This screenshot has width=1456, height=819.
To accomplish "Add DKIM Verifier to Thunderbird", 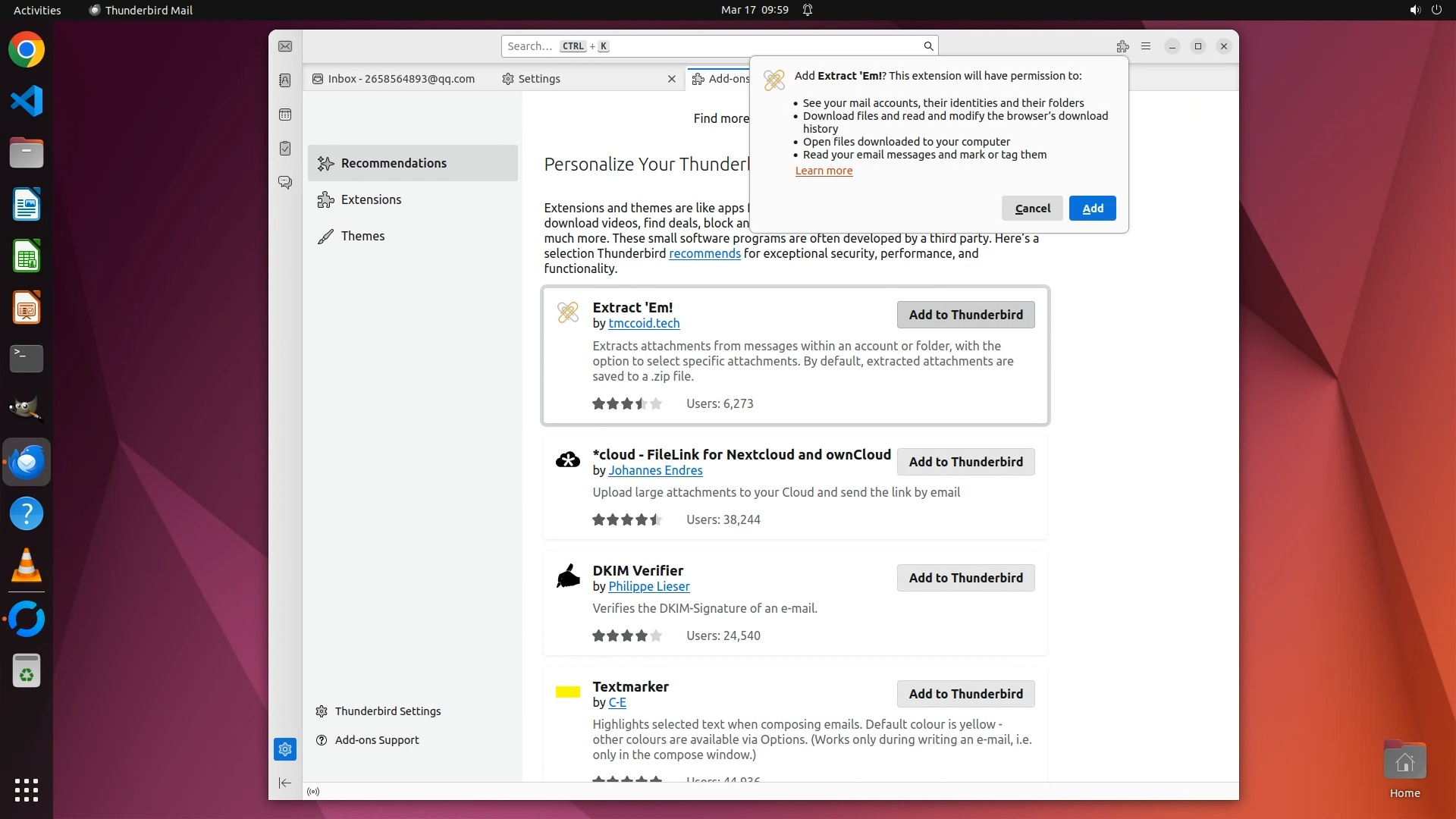I will point(965,578).
